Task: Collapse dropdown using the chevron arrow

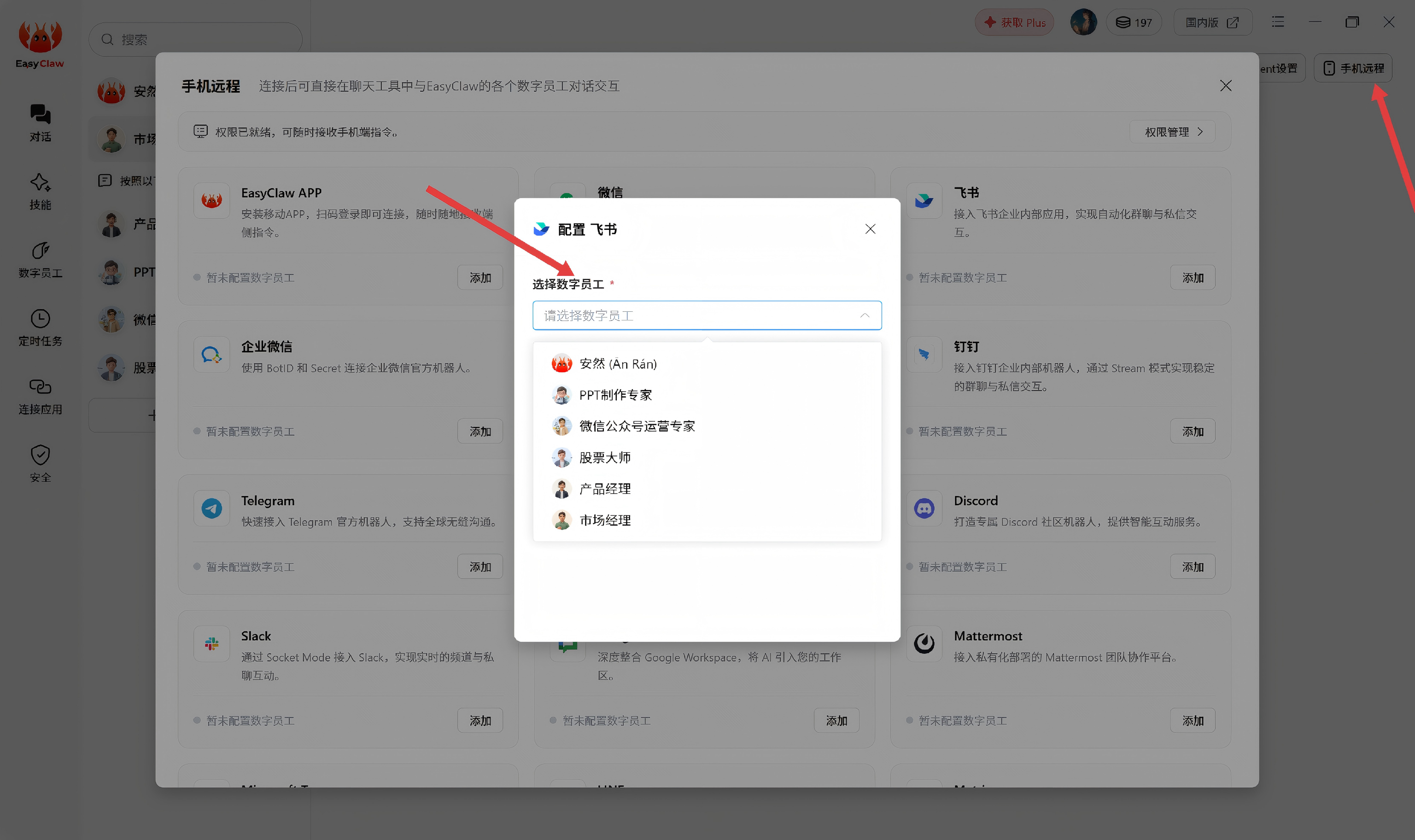Action: 864,315
